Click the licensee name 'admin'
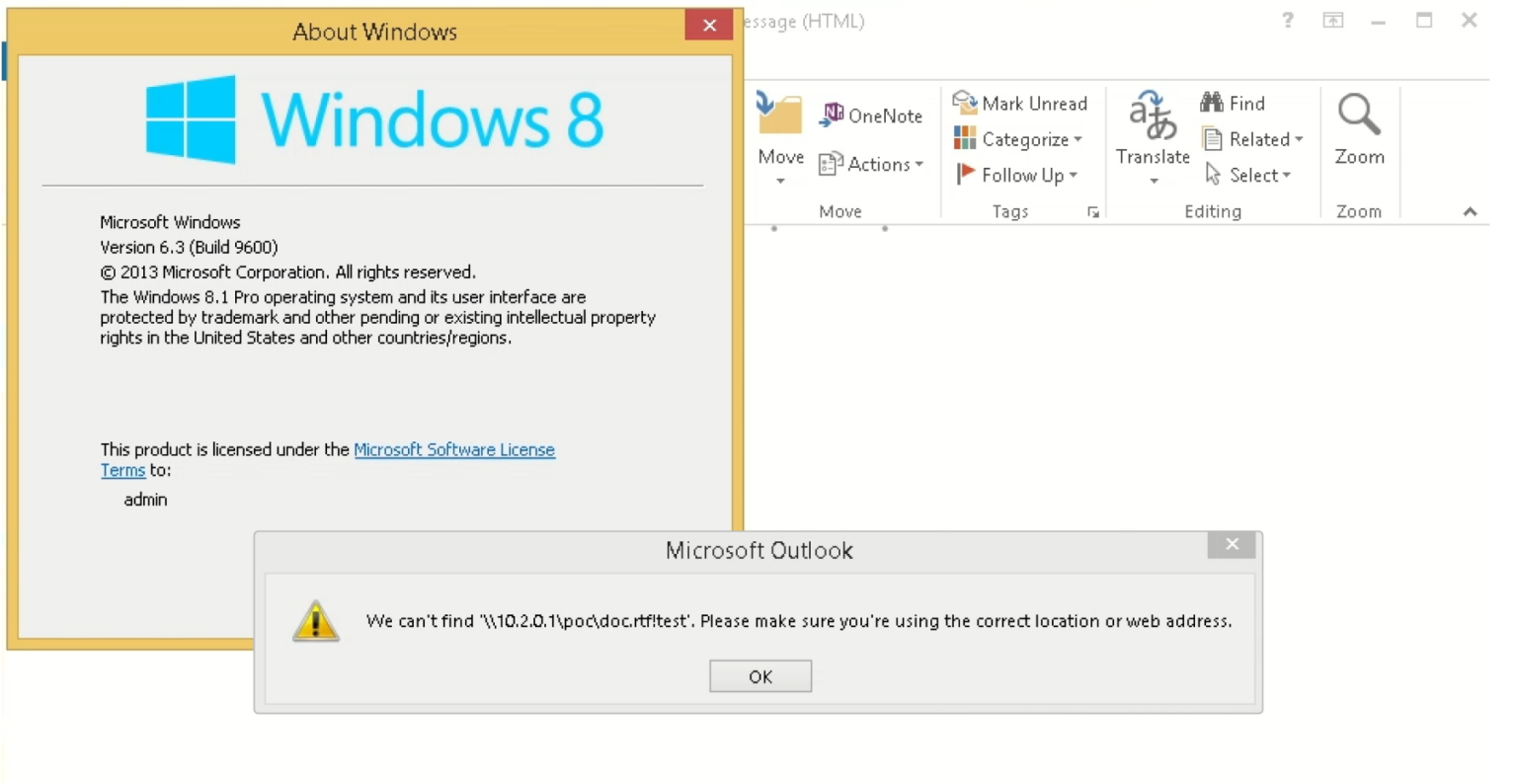Screen dimensions: 1517x784 145,500
